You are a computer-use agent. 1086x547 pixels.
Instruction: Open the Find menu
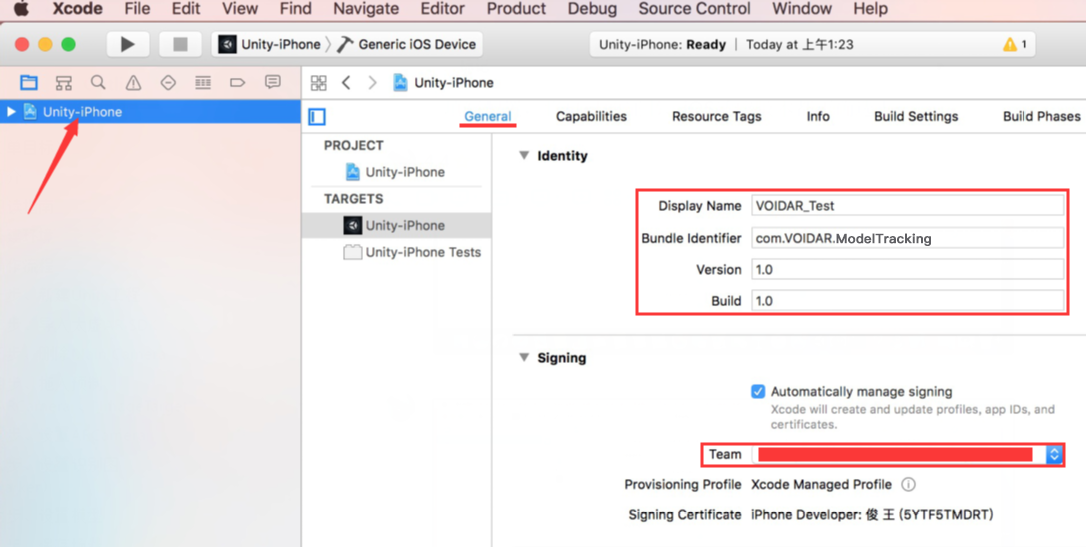296,9
